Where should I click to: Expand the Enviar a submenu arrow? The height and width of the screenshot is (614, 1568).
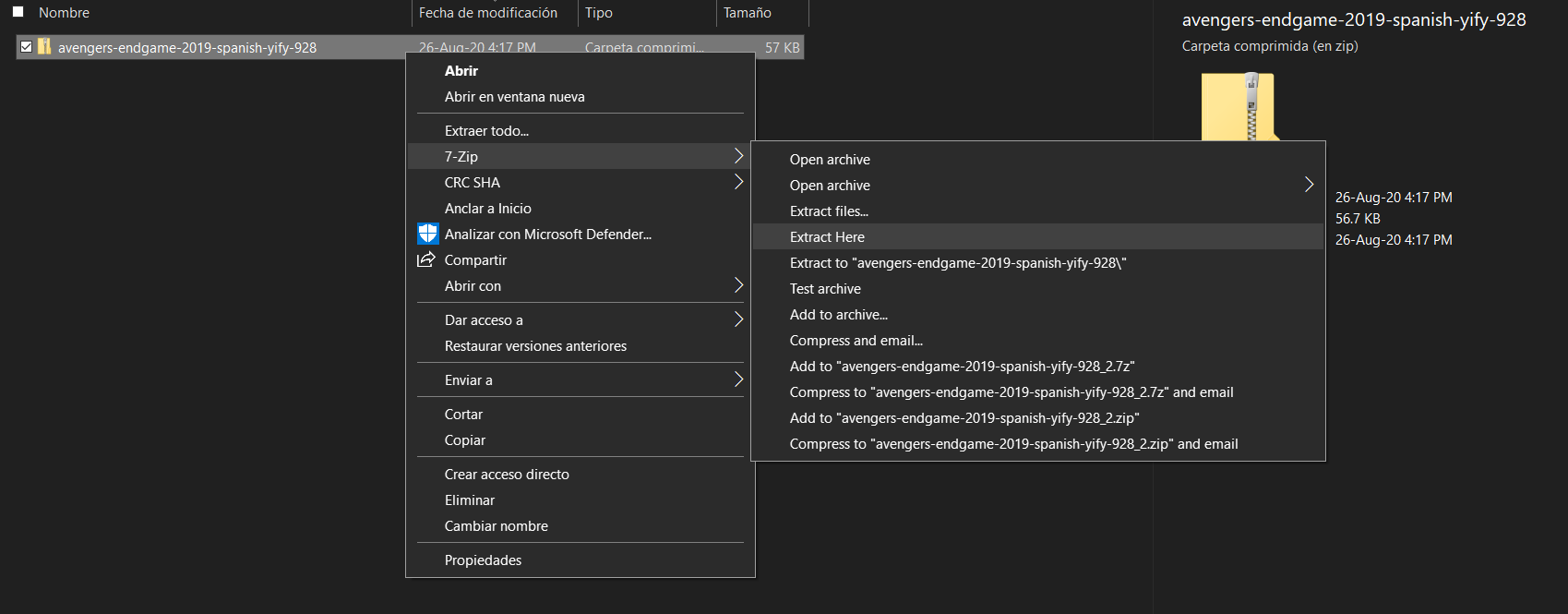pos(738,379)
